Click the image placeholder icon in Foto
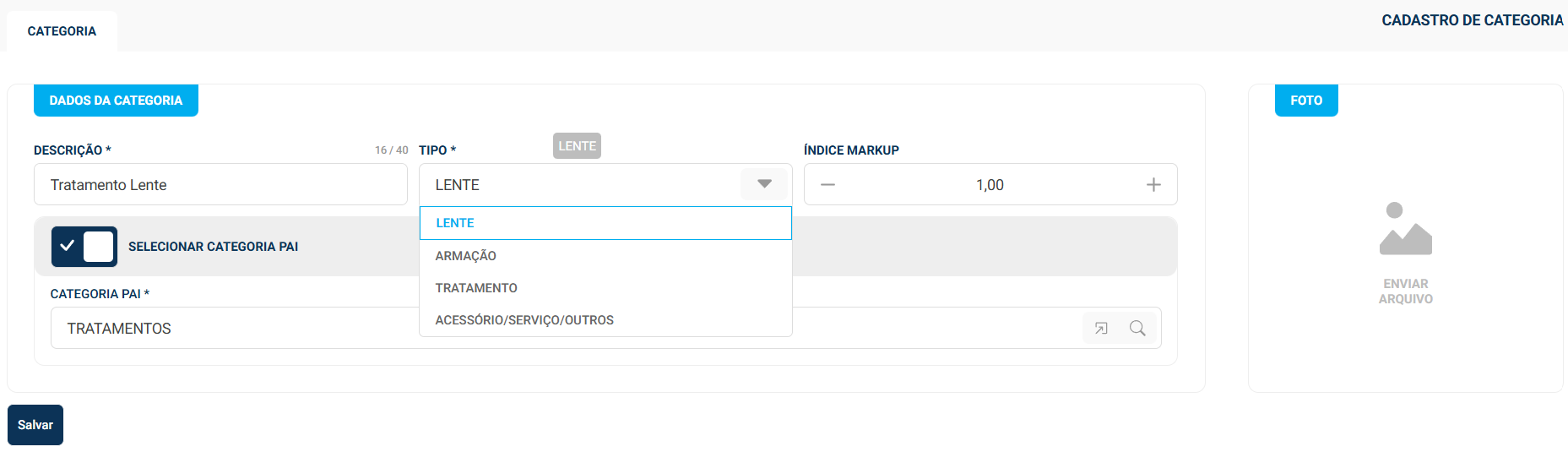Screen dimensions: 1568x452 coord(1405,229)
